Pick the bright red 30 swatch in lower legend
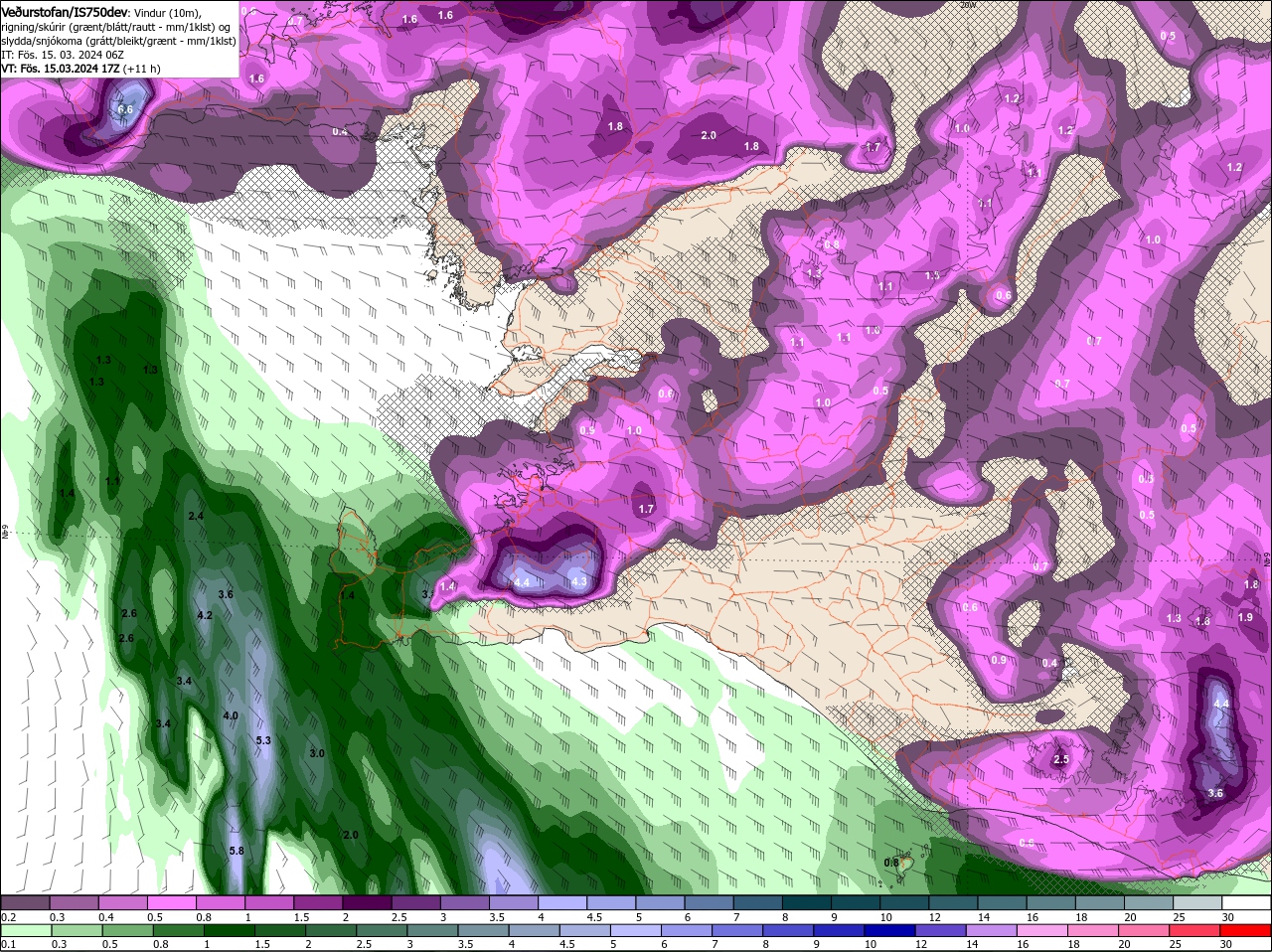The image size is (1272, 952). click(x=1247, y=930)
